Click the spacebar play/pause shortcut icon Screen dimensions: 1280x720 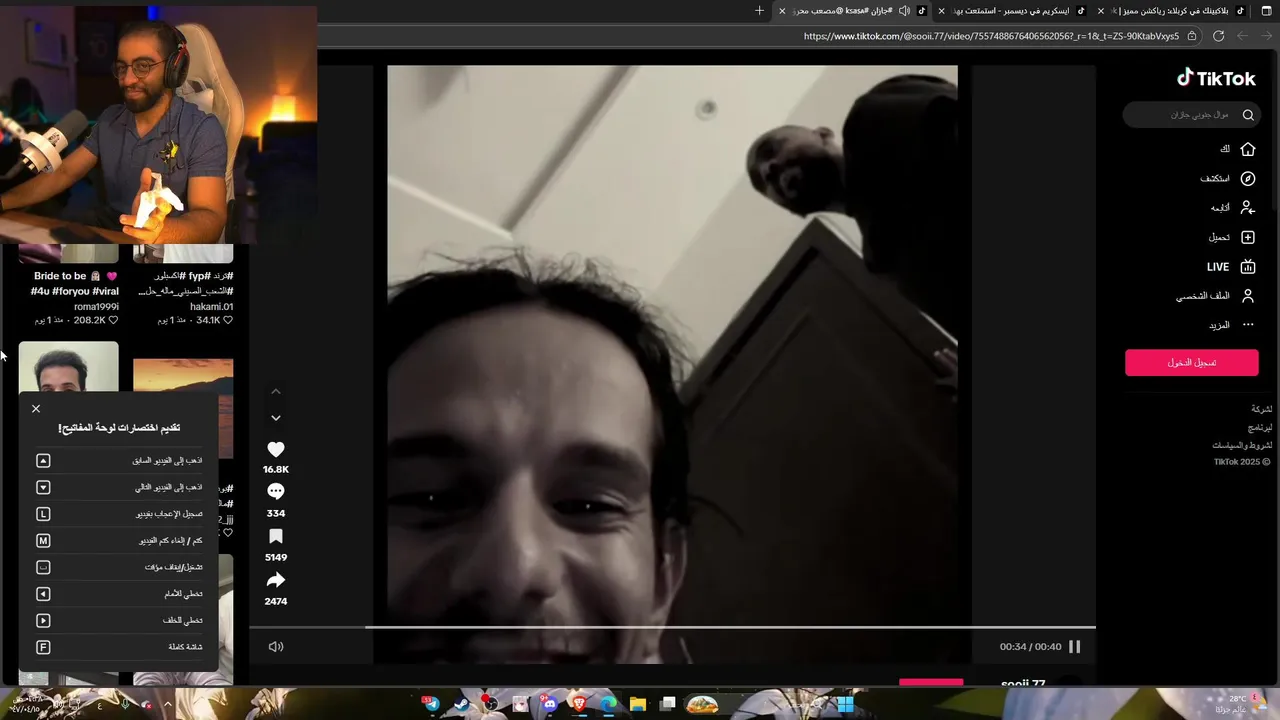(43, 567)
